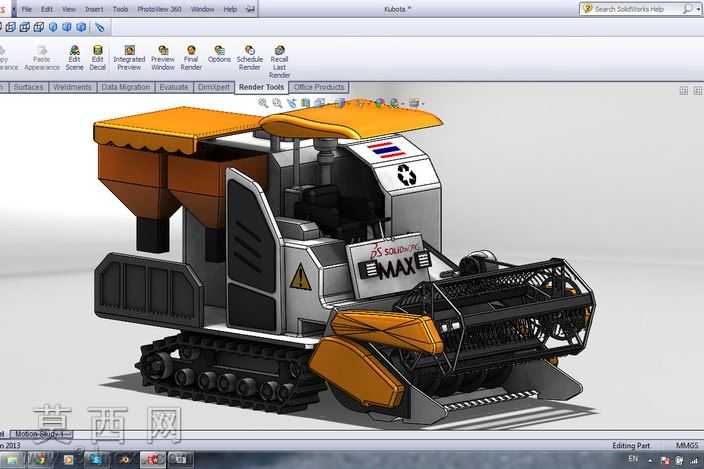The image size is (704, 469).
Task: Open the SolidWorks taskbar button
Action: [x=153, y=459]
